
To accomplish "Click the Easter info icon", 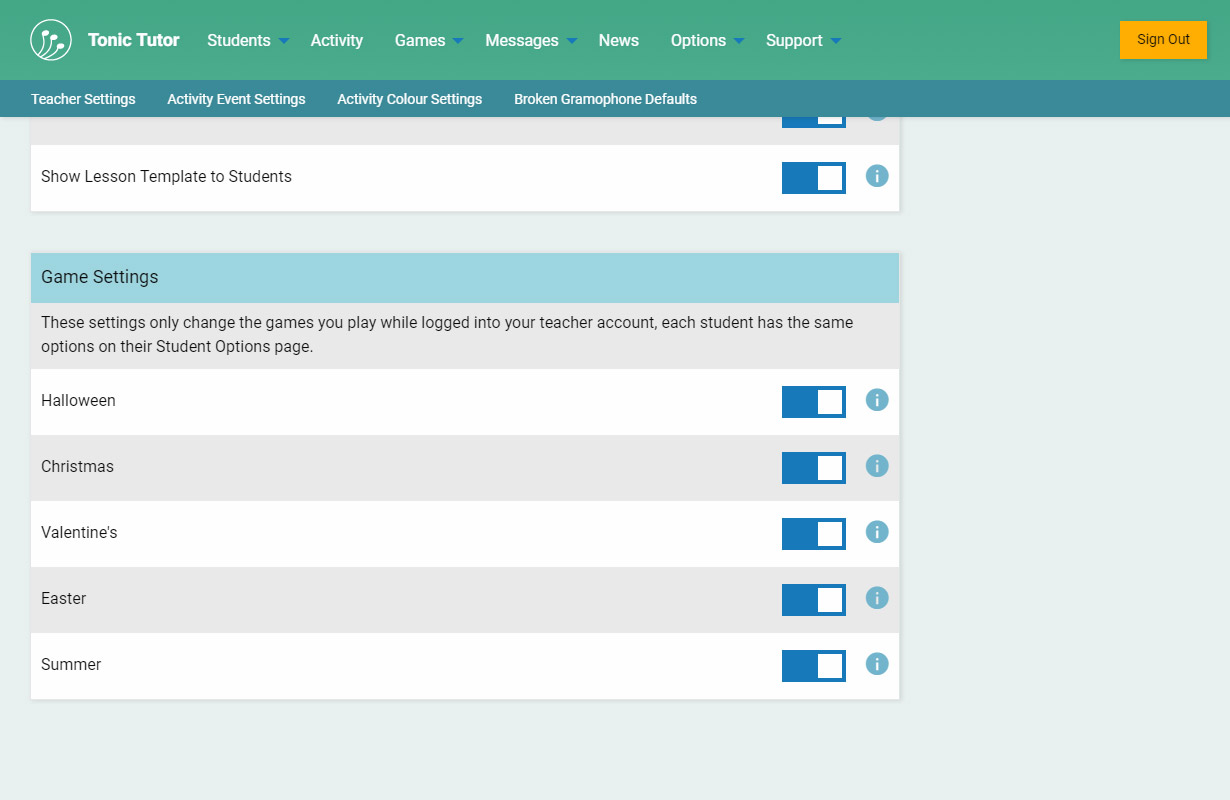I will (x=877, y=598).
